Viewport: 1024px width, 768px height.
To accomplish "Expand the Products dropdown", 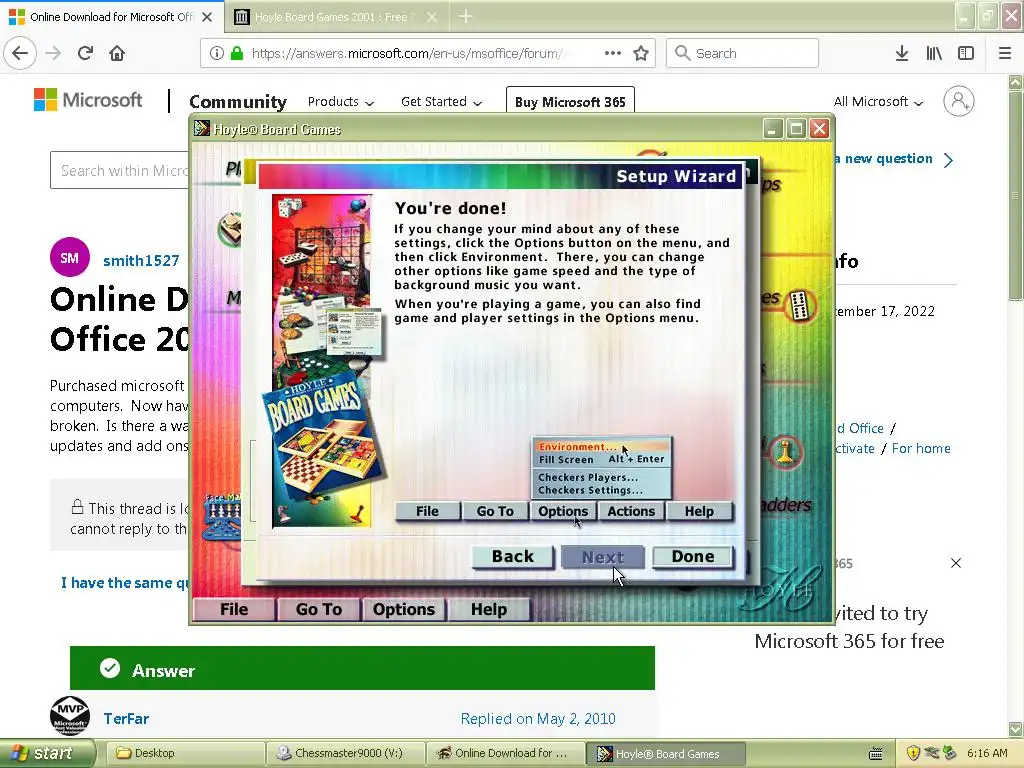I will click(340, 102).
